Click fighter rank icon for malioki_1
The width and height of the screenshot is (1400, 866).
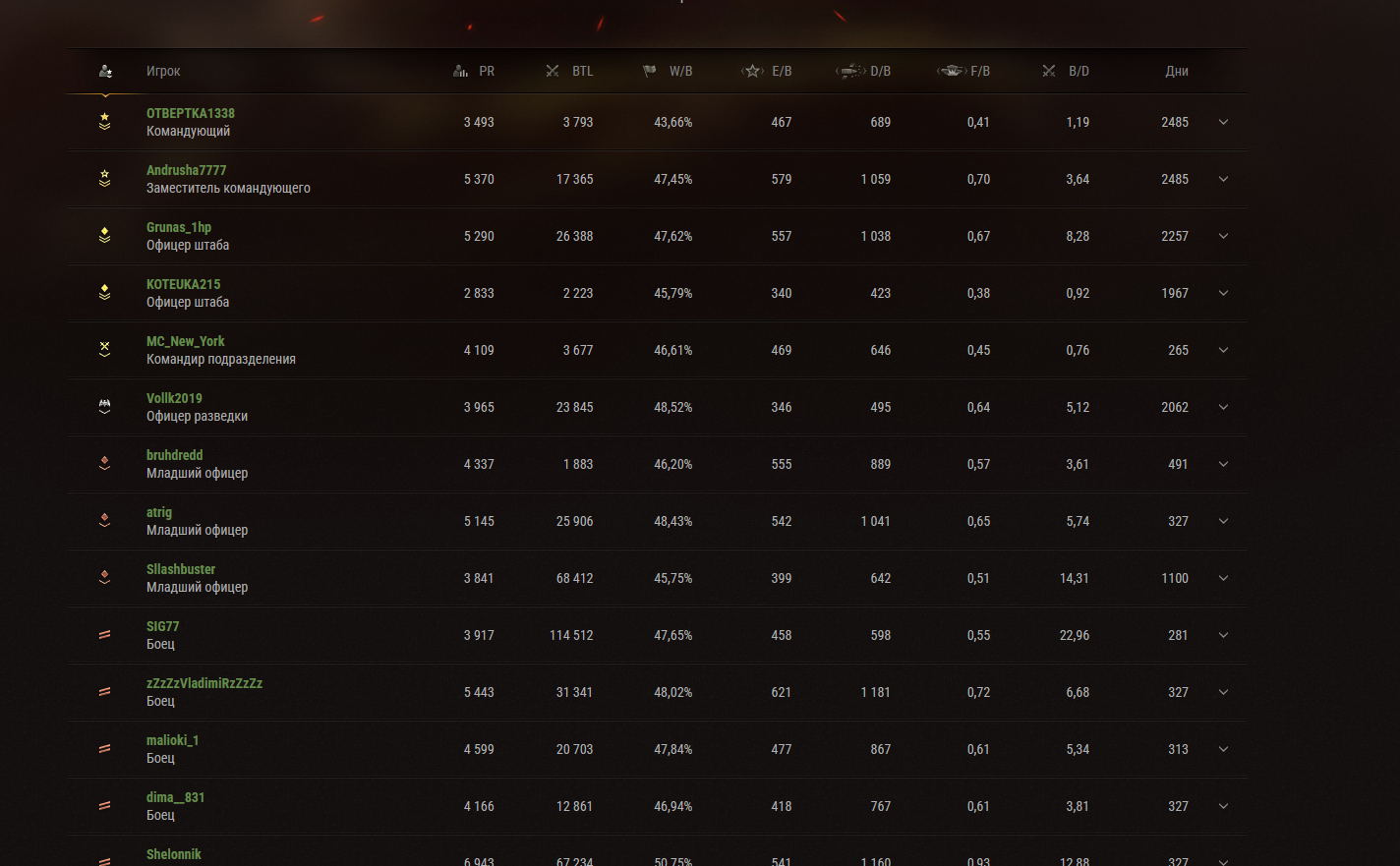tap(105, 749)
